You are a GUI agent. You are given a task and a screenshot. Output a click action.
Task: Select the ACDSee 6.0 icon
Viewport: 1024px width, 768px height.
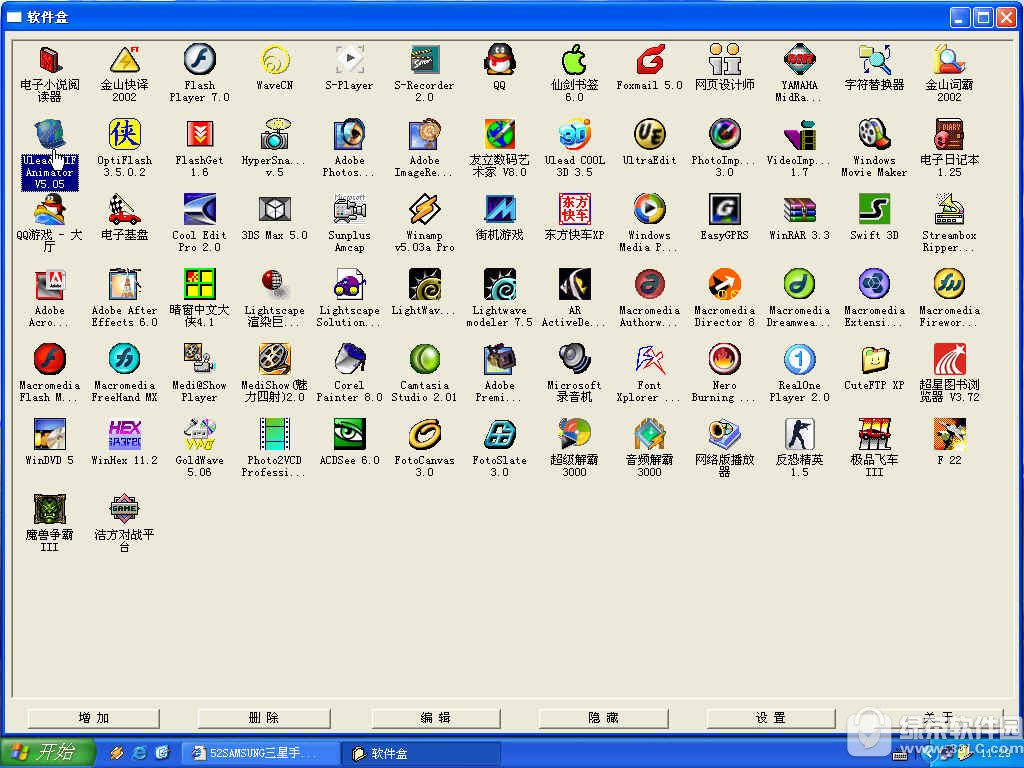349,435
